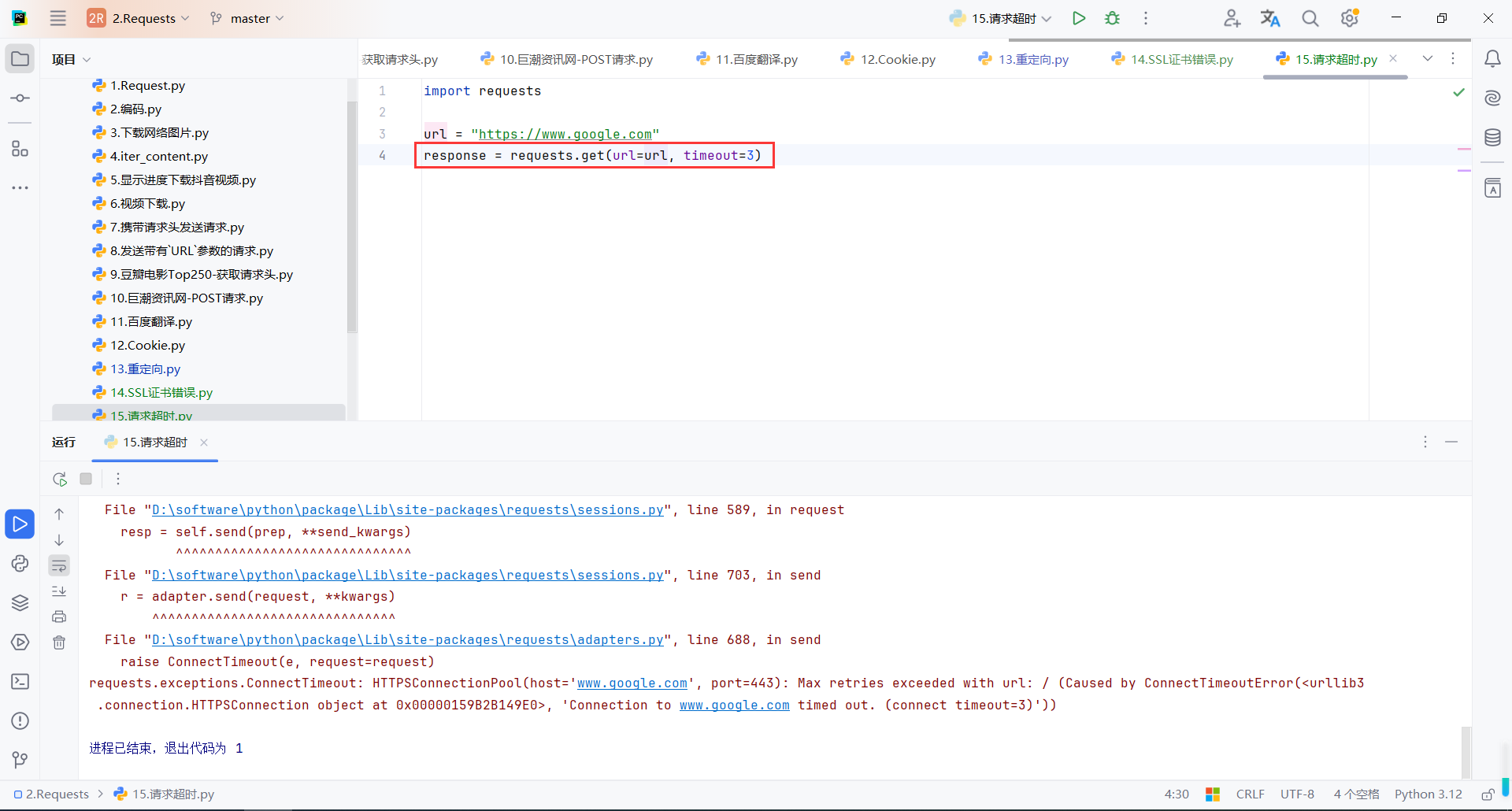Open the Code With Me user icon
Image resolution: width=1512 pixels, height=811 pixels.
[1232, 18]
